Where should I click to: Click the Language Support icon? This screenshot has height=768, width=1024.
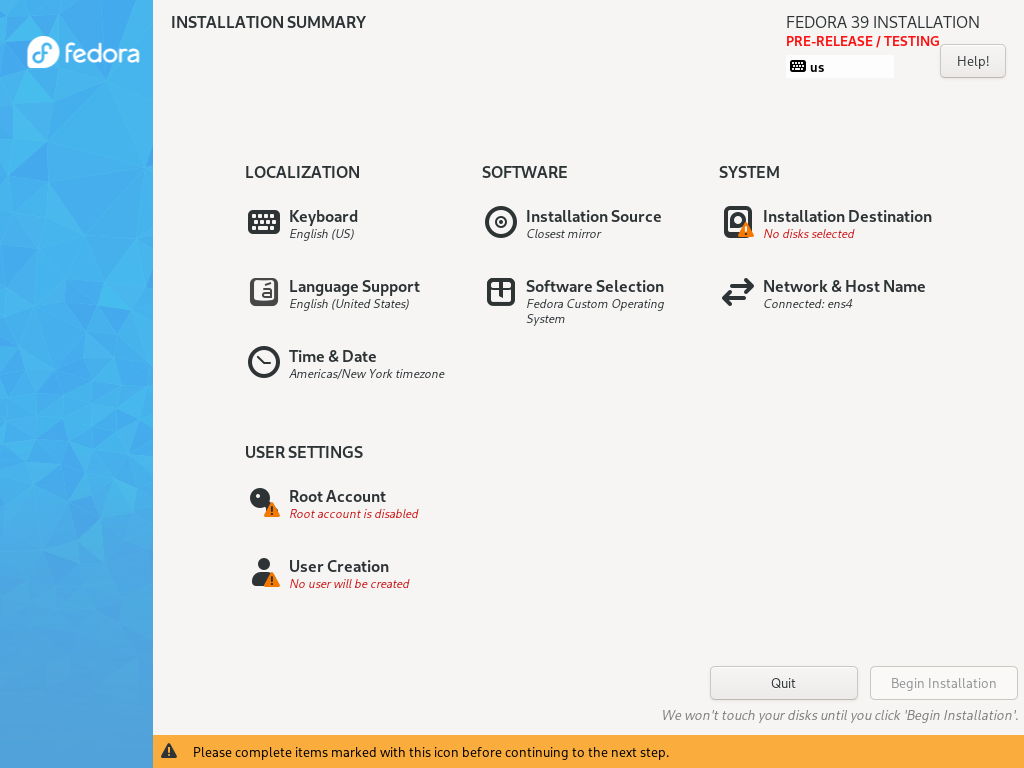(x=264, y=292)
